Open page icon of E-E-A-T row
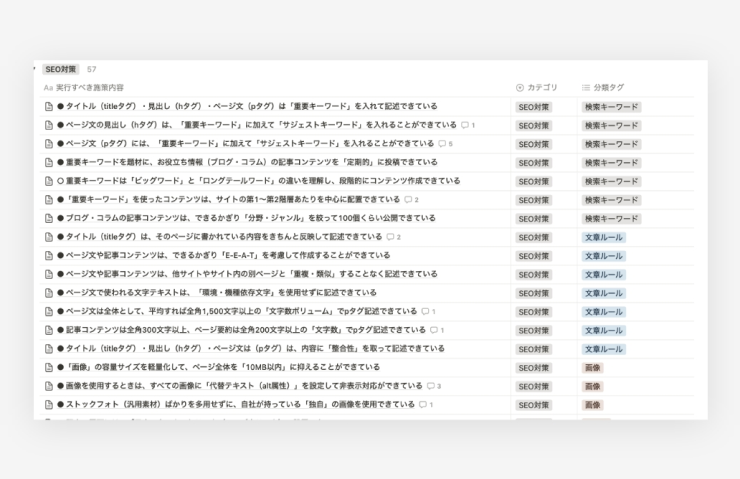This screenshot has width=740, height=479. coord(49,256)
